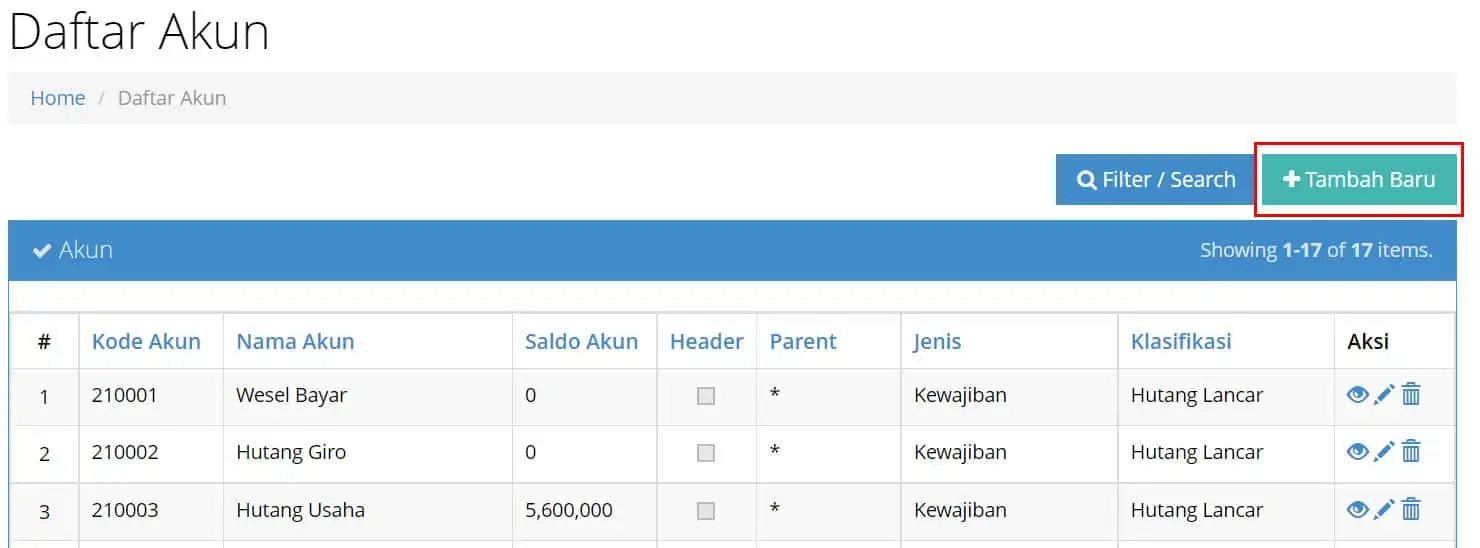1480x548 pixels.
Task: Click Tambah Baru to add account
Action: (x=1359, y=180)
